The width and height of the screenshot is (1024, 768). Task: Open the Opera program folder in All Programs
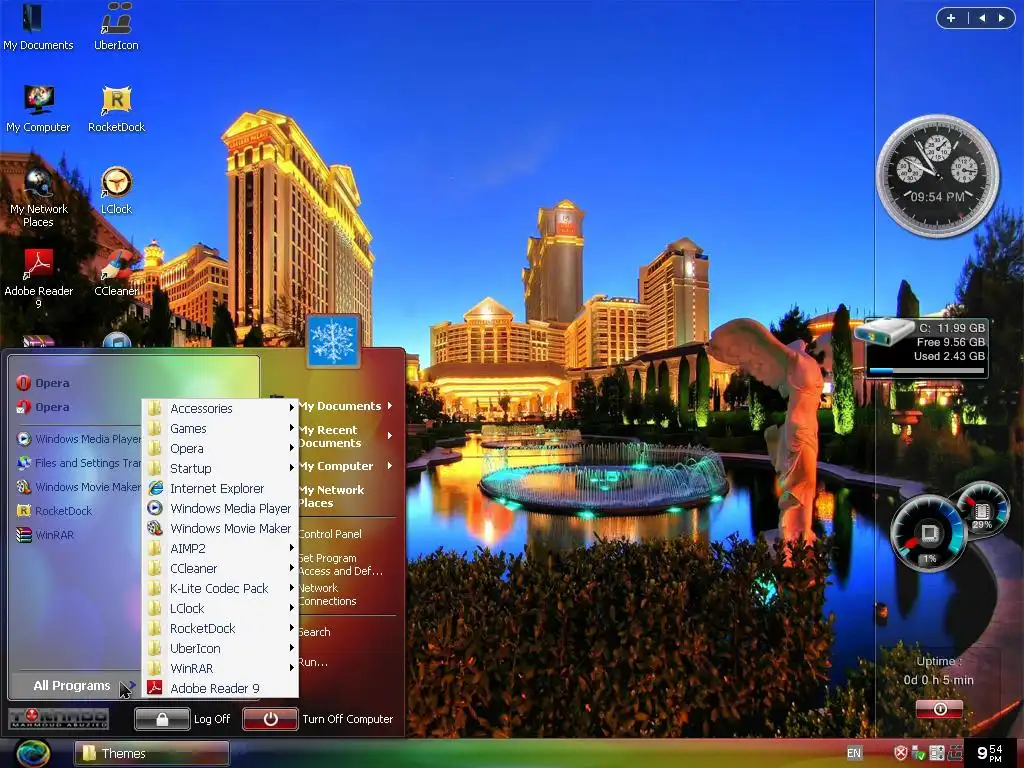click(220, 449)
